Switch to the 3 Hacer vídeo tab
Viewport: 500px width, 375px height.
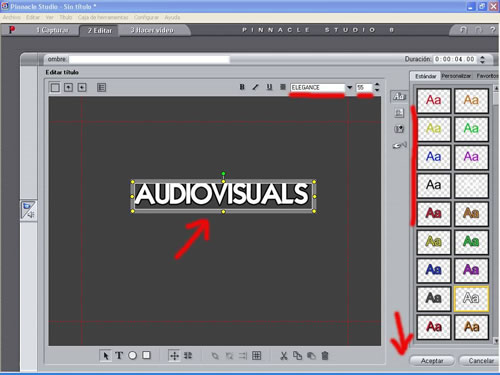(x=152, y=30)
